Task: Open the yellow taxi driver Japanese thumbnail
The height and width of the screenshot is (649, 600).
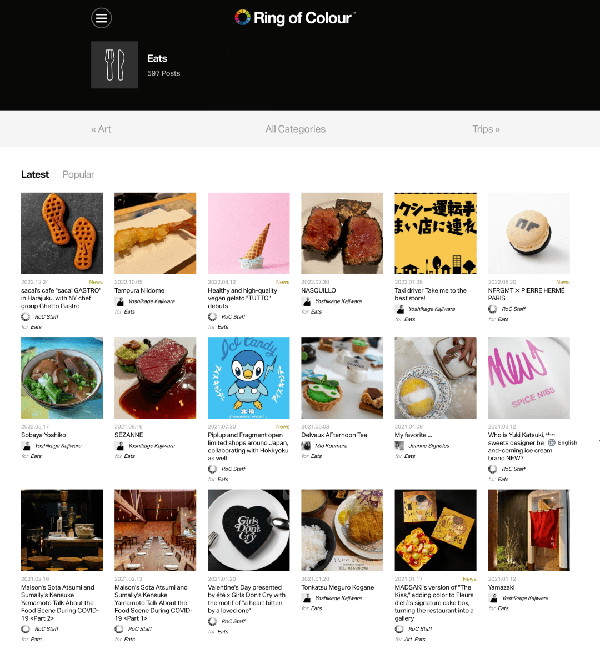Action: (x=435, y=233)
